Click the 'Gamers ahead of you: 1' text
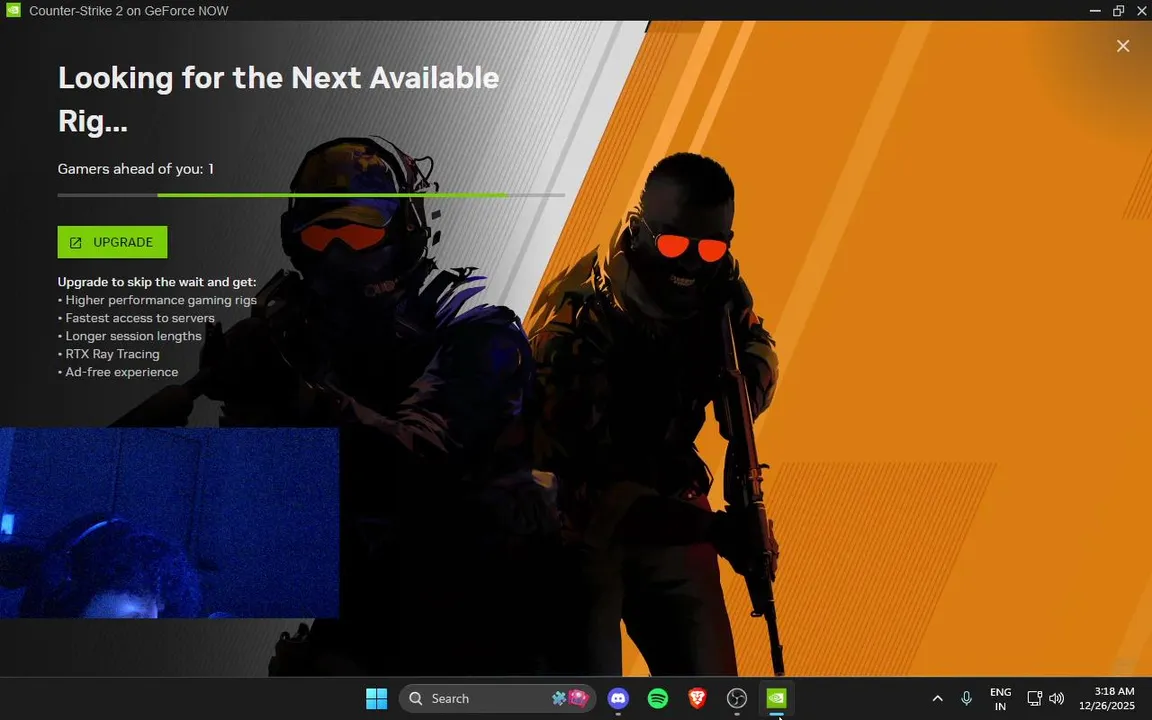 tap(136, 169)
